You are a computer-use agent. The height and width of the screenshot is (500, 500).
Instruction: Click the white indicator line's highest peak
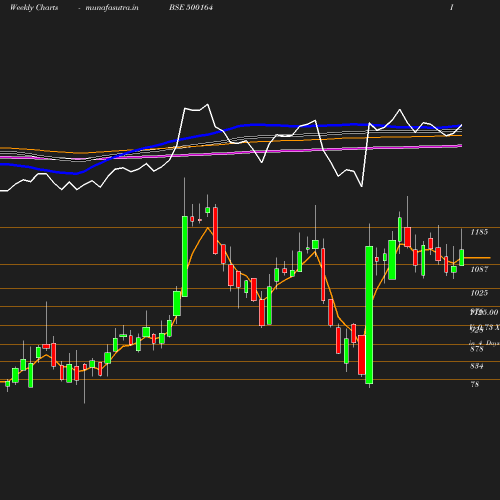208,104
